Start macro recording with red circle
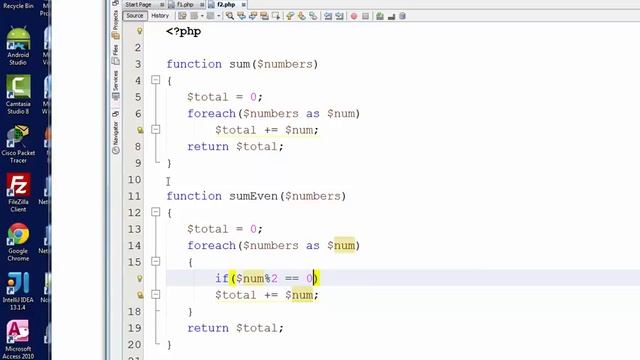Image resolution: width=640 pixels, height=360 pixels. (354, 16)
